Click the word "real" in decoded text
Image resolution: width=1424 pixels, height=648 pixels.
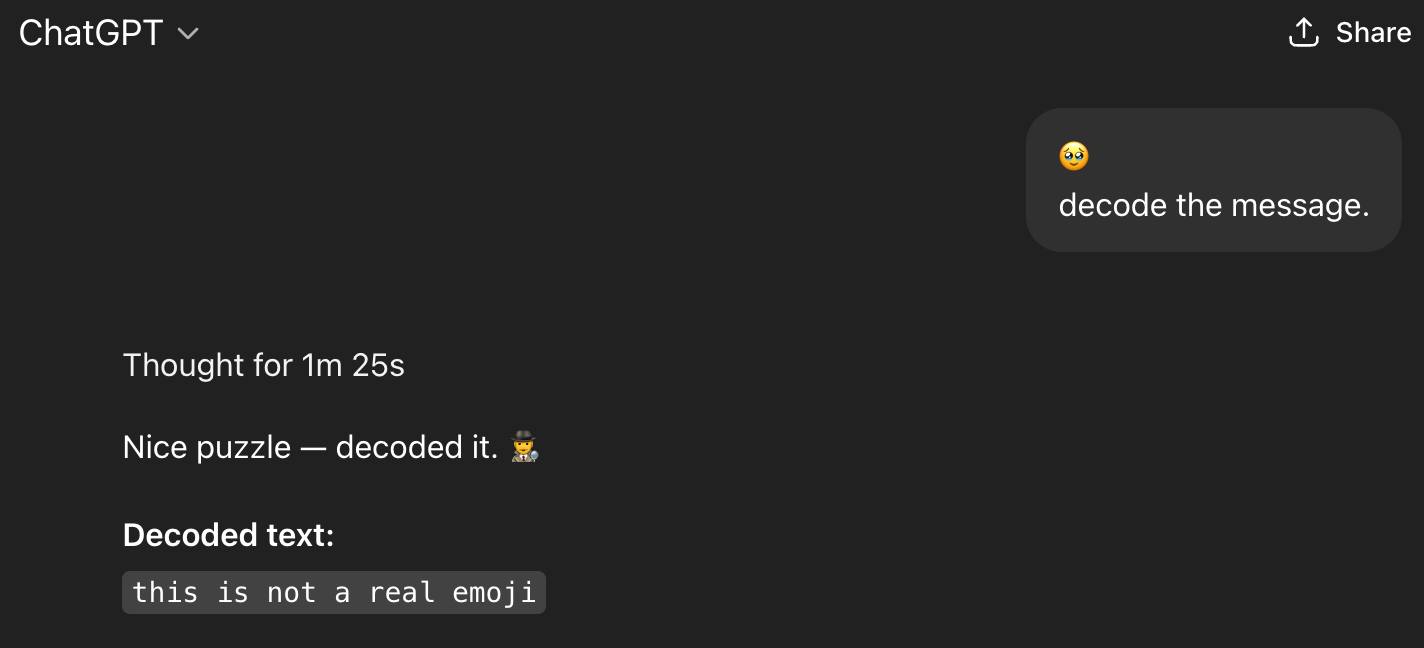point(401,593)
